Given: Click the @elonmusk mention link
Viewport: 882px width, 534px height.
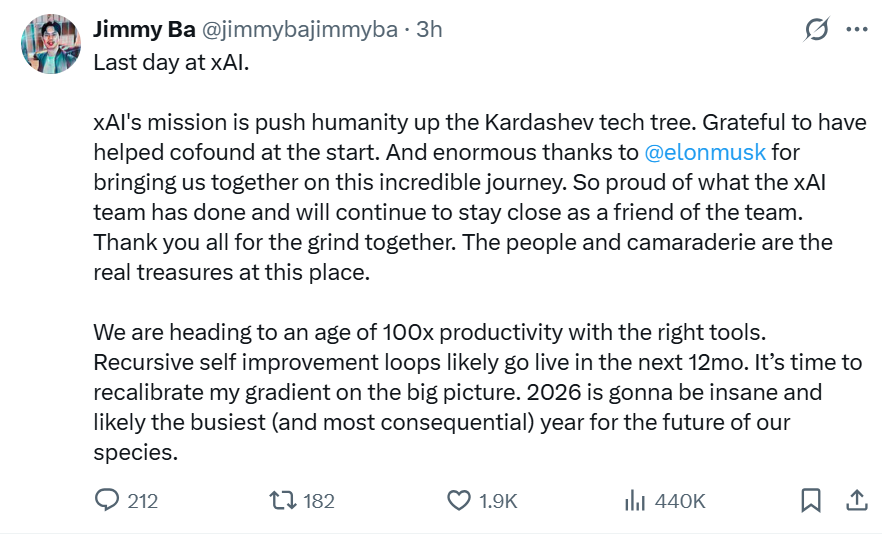Looking at the screenshot, I should click(x=706, y=153).
